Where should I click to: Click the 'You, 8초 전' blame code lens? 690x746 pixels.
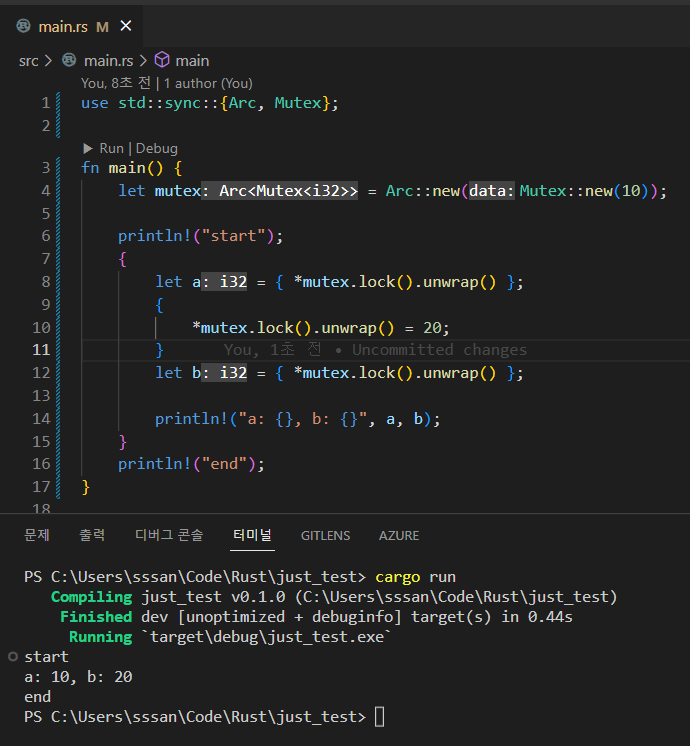click(116, 83)
